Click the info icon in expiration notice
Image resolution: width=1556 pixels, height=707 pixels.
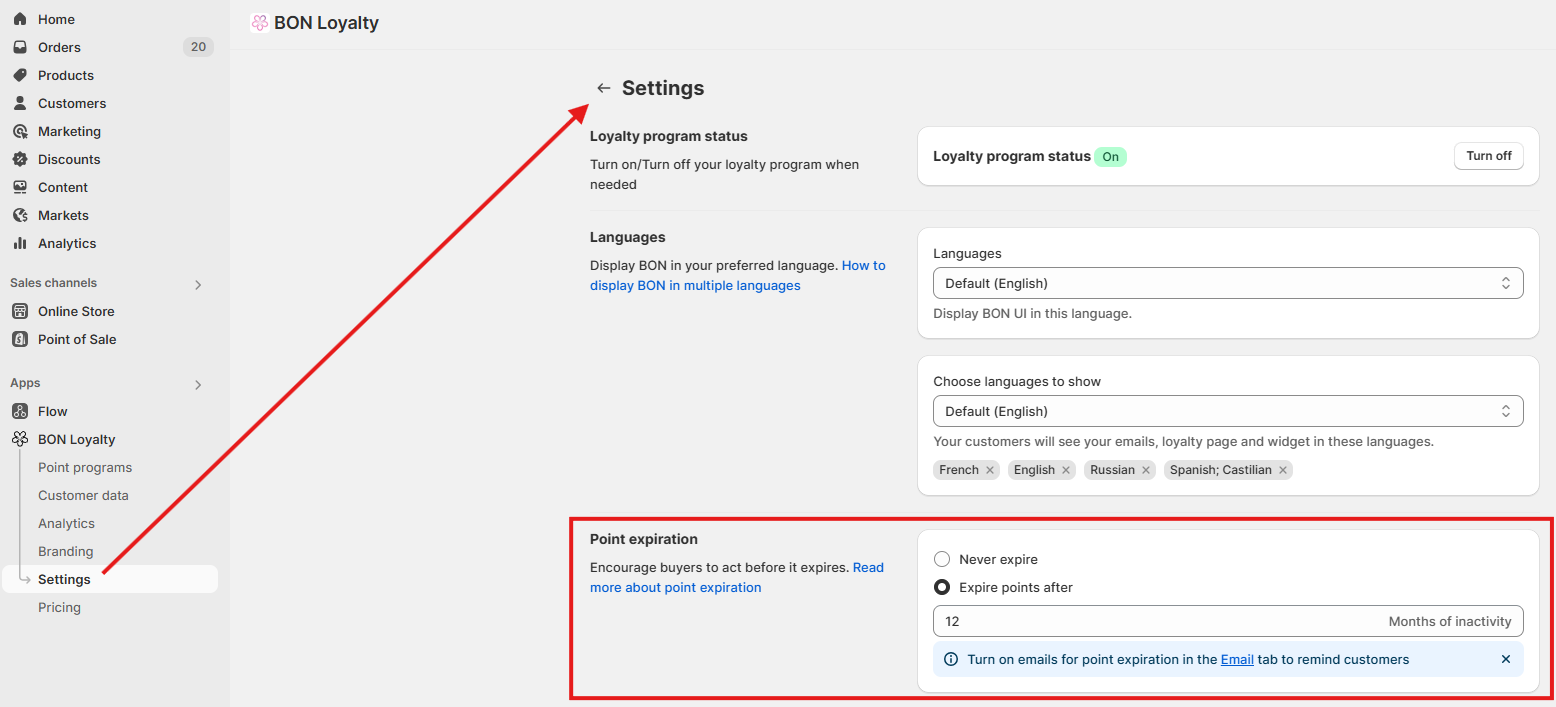coord(951,659)
